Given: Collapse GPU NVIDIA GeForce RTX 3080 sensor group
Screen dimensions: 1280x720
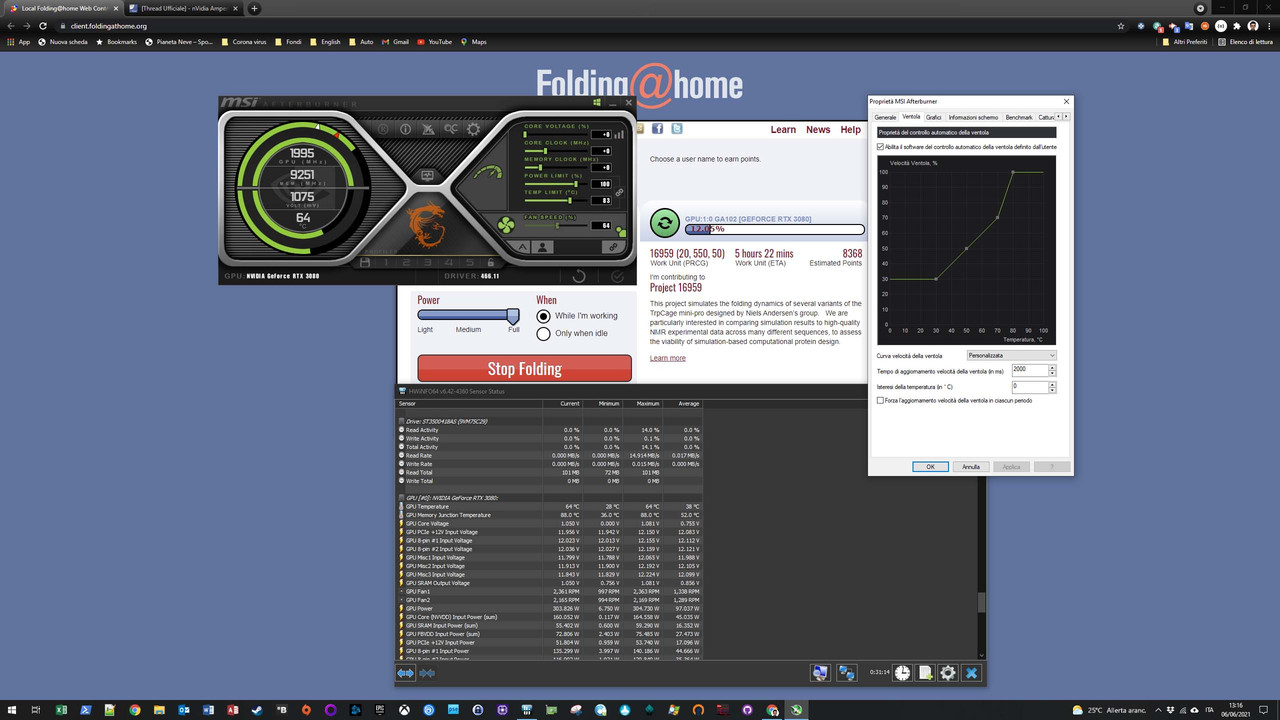Looking at the screenshot, I should pos(402,497).
